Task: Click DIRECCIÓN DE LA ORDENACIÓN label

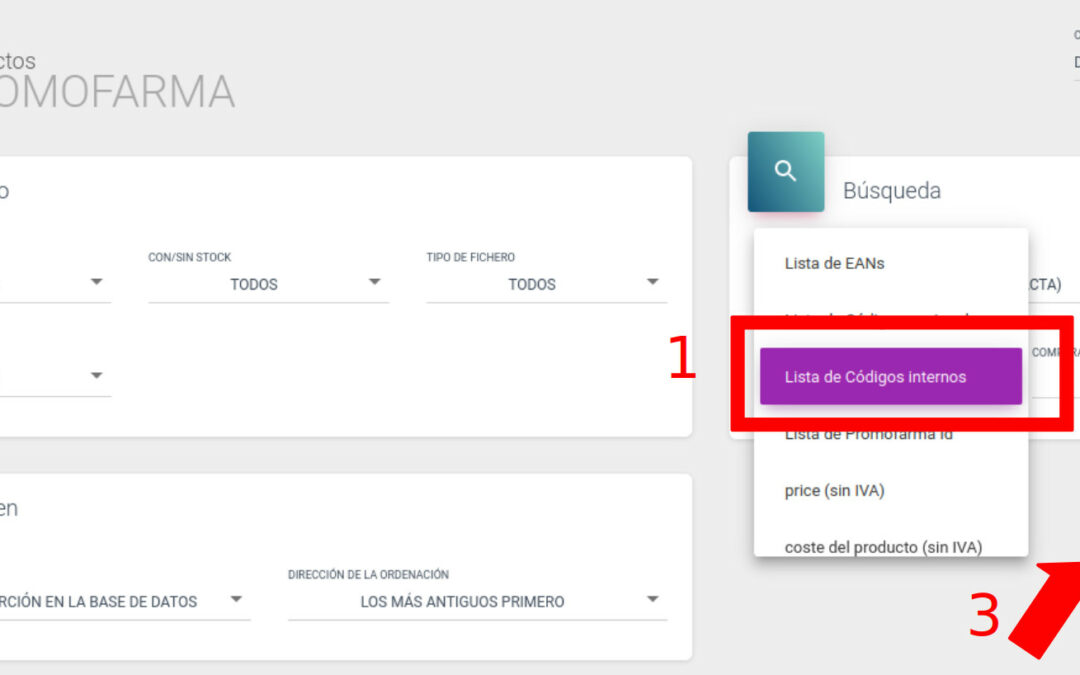Action: coord(368,574)
